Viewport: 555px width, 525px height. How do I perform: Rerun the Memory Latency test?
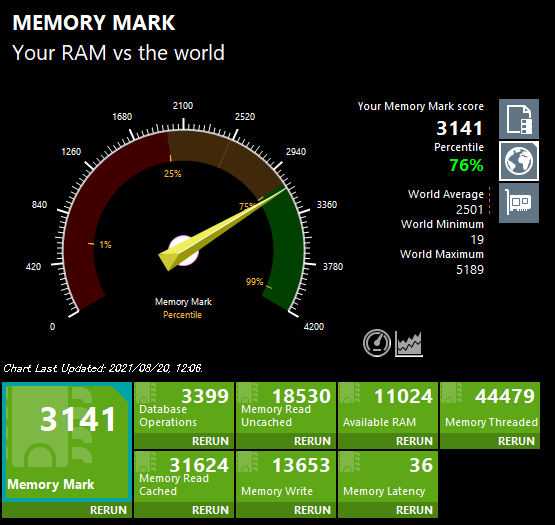point(414,510)
